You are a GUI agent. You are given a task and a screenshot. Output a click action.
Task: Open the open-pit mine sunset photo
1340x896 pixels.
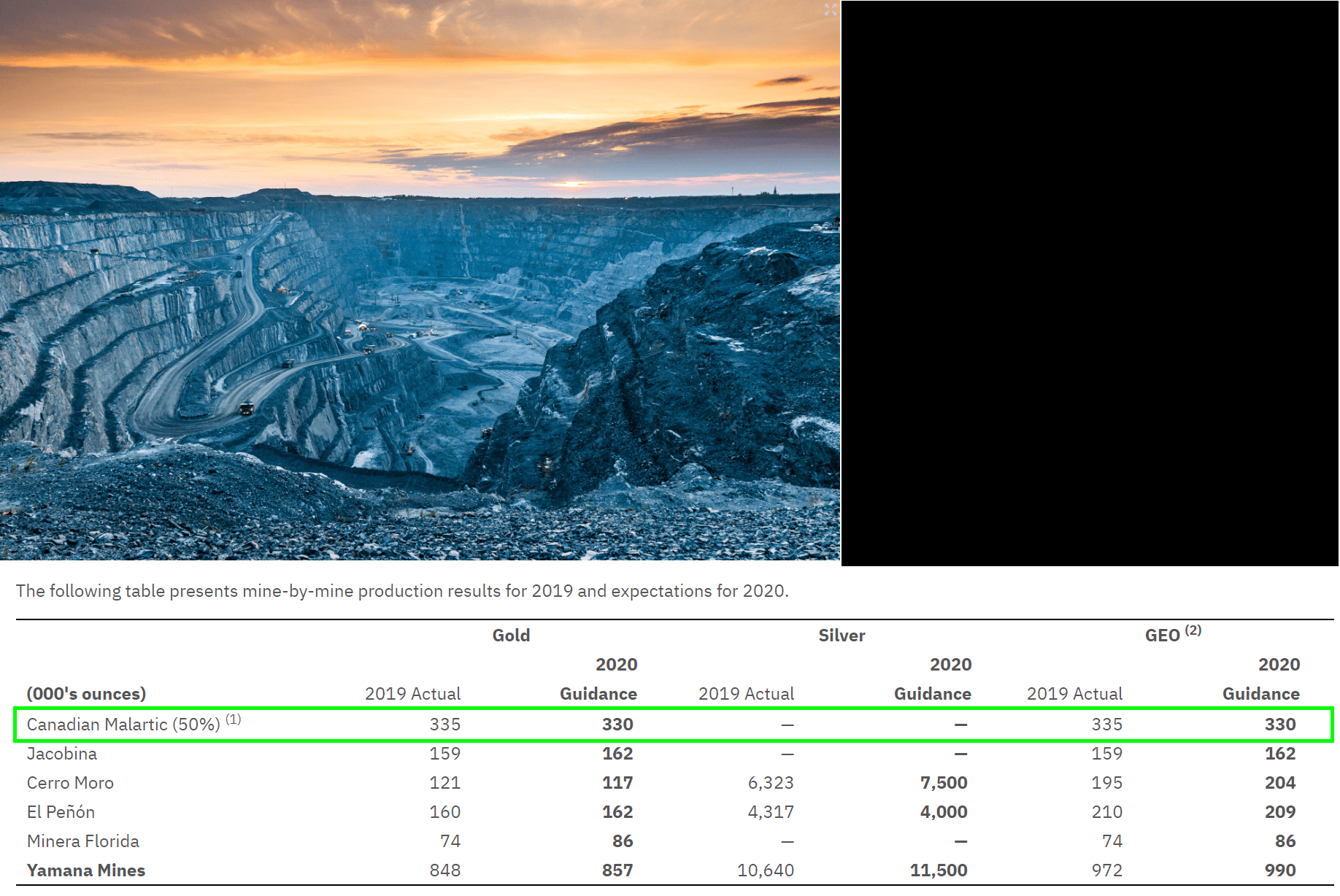point(420,280)
